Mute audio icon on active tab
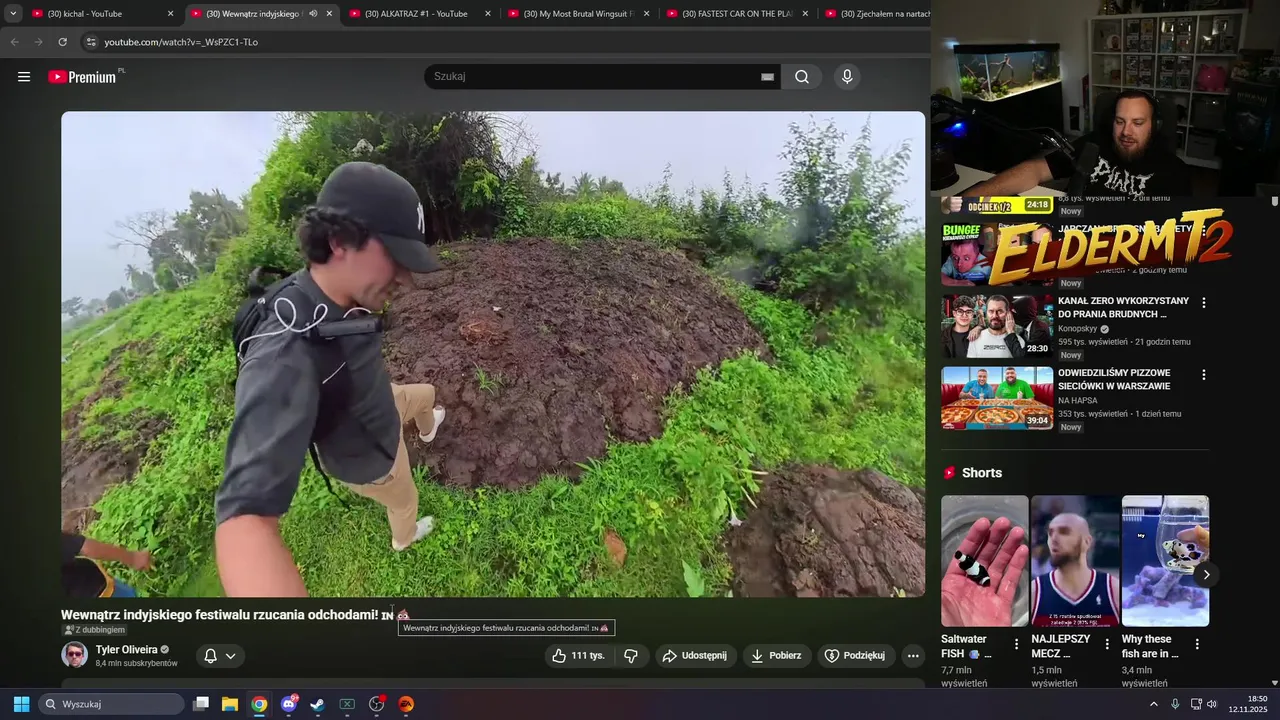1280x720 pixels. click(x=313, y=14)
